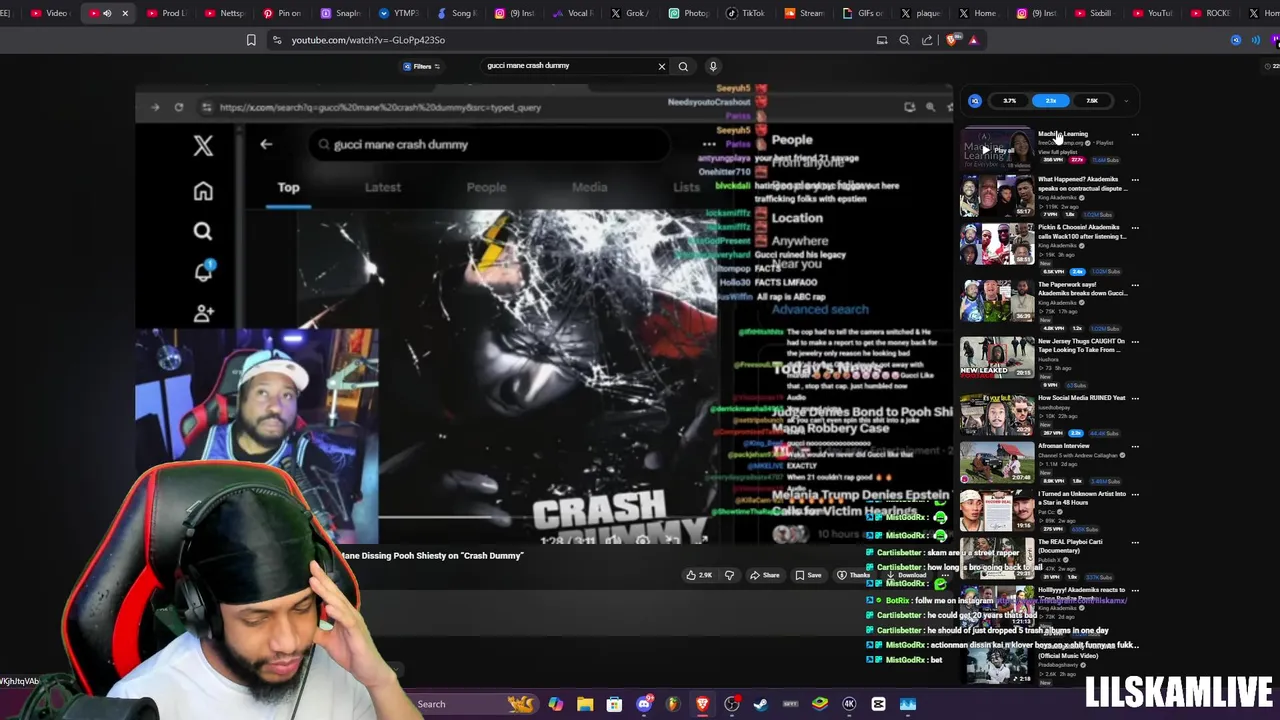This screenshot has width=1280, height=720.
Task: Click the Brave Rewards triangle icon
Action: coord(973,40)
